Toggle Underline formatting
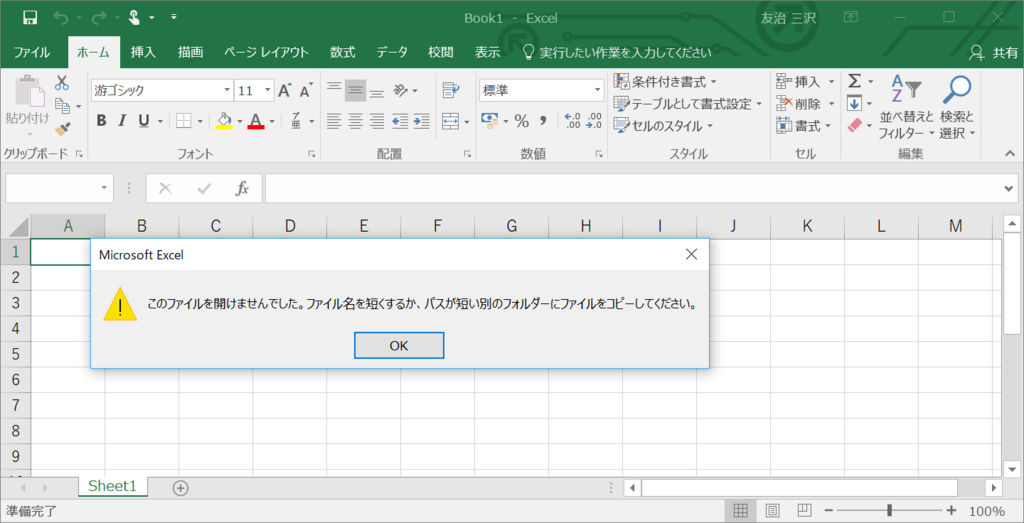Screen dimensions: 1024x523 click(142, 121)
